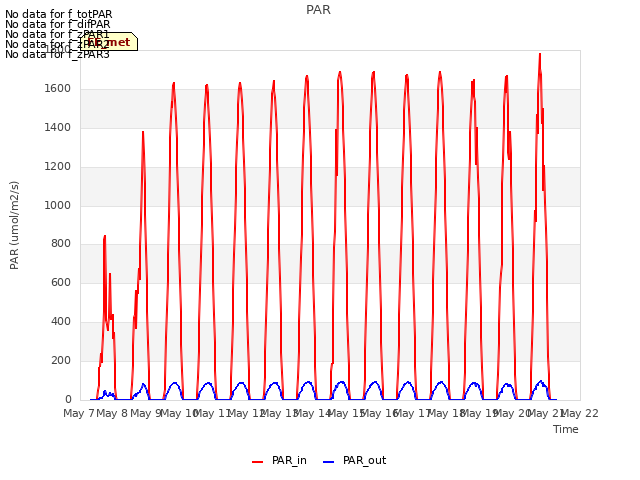
Task: Click the 800 y-axis tick label
Action: point(61,244)
